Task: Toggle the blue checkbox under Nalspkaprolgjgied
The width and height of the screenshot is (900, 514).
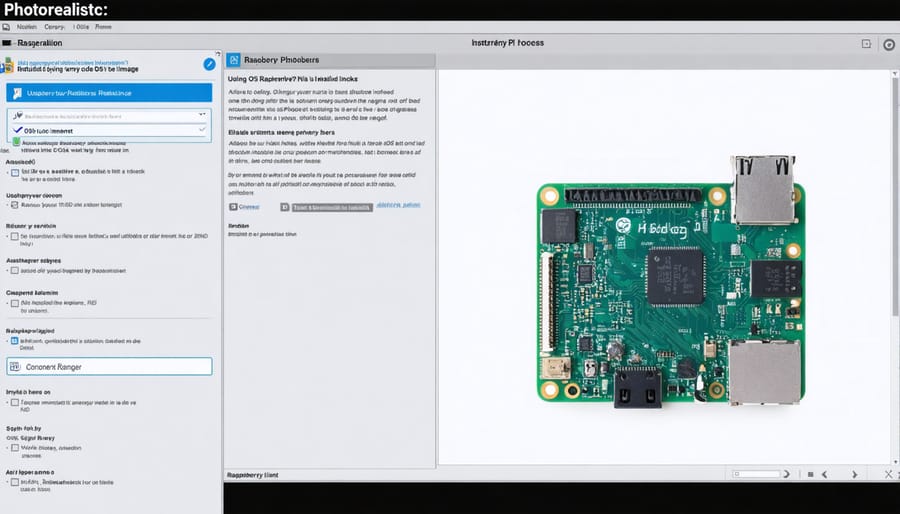Action: [15, 341]
